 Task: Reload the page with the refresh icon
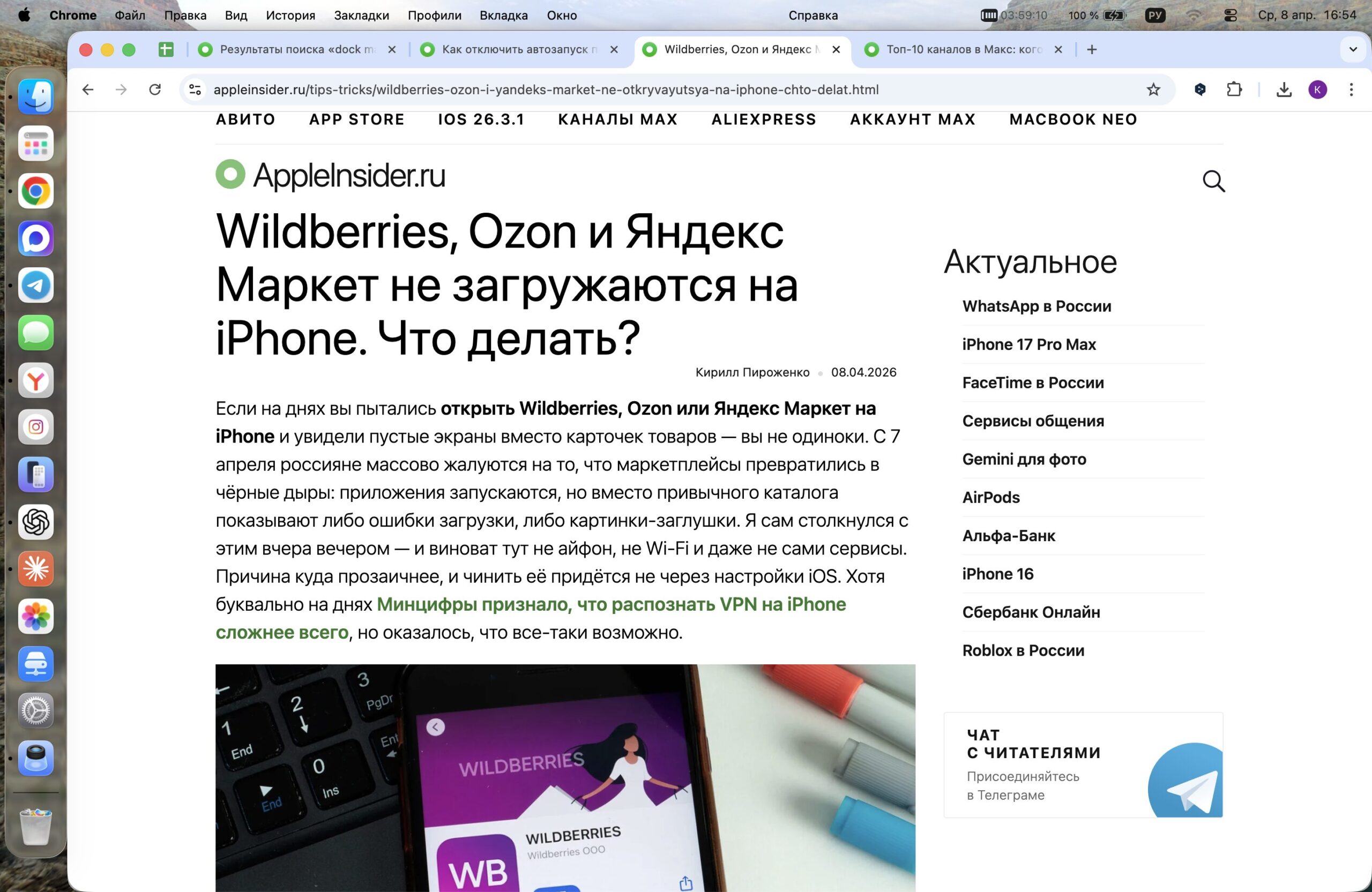point(155,89)
